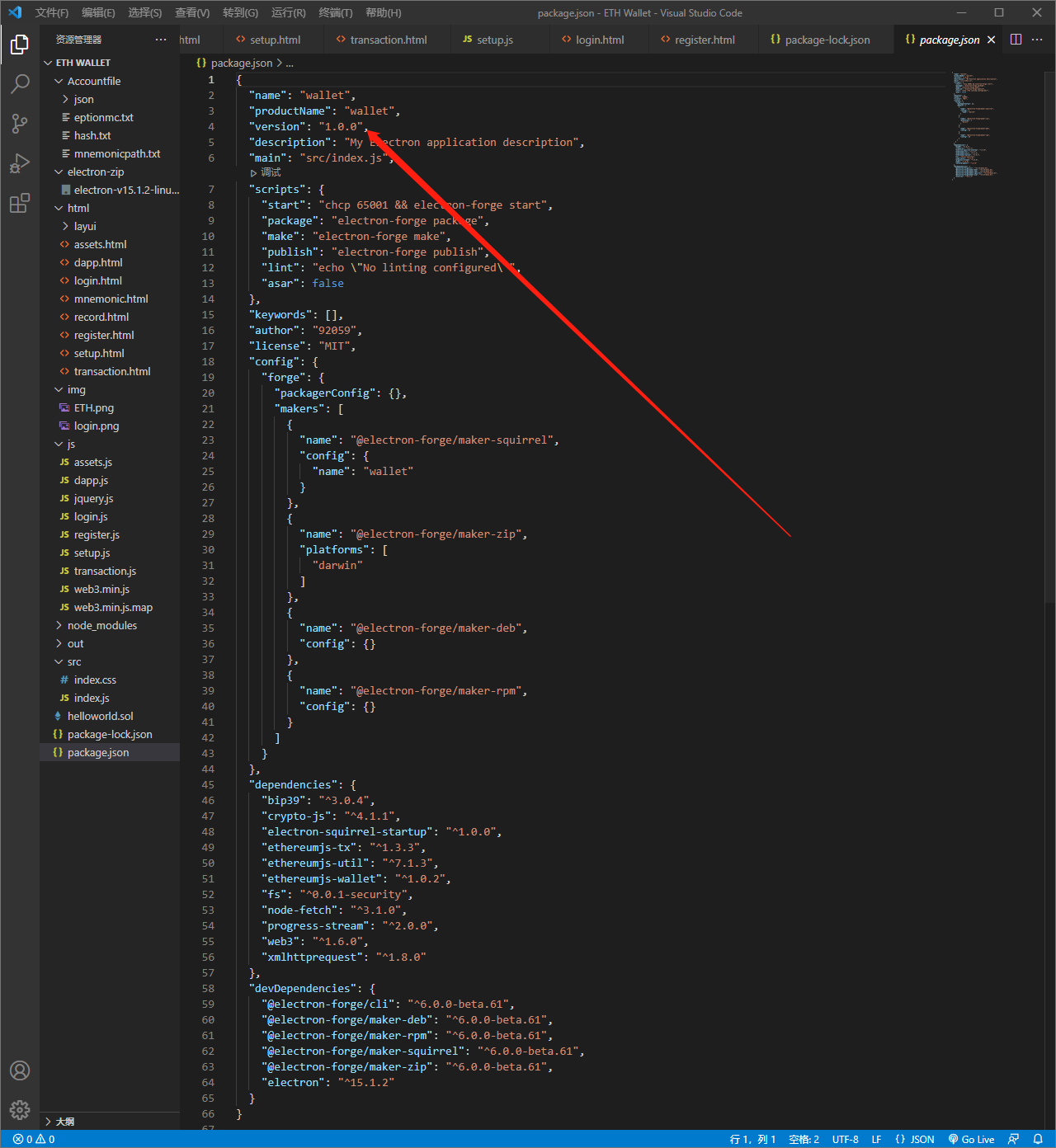
Task: Collapse the Accountfile folder
Action: click(x=93, y=81)
